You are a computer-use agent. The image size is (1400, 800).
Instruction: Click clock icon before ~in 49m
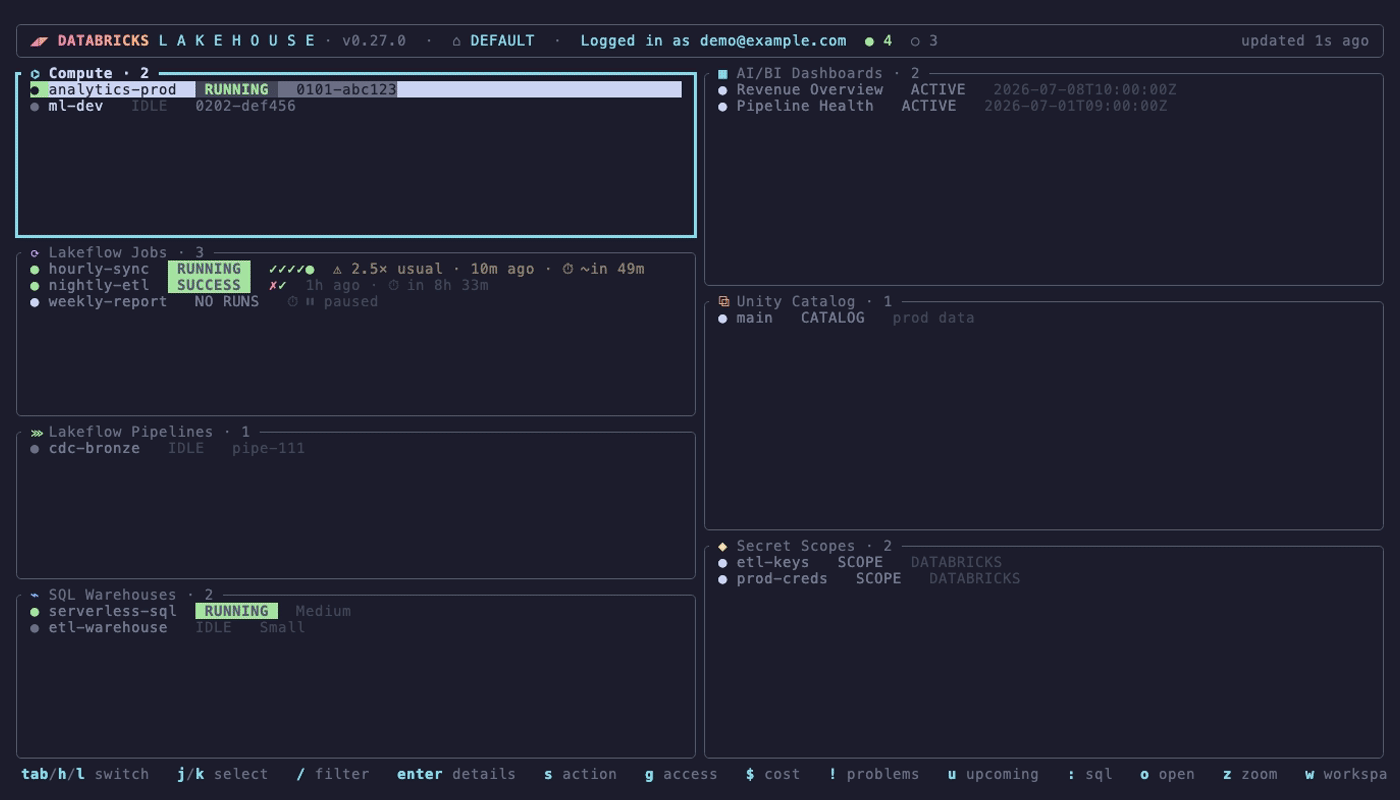coord(568,269)
